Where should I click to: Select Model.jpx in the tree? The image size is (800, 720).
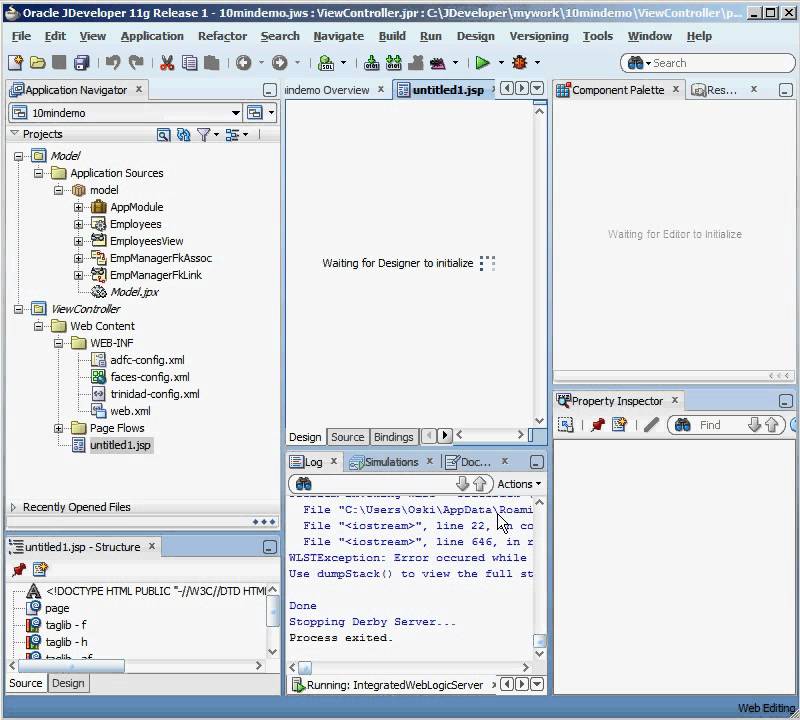pyautogui.click(x=134, y=292)
